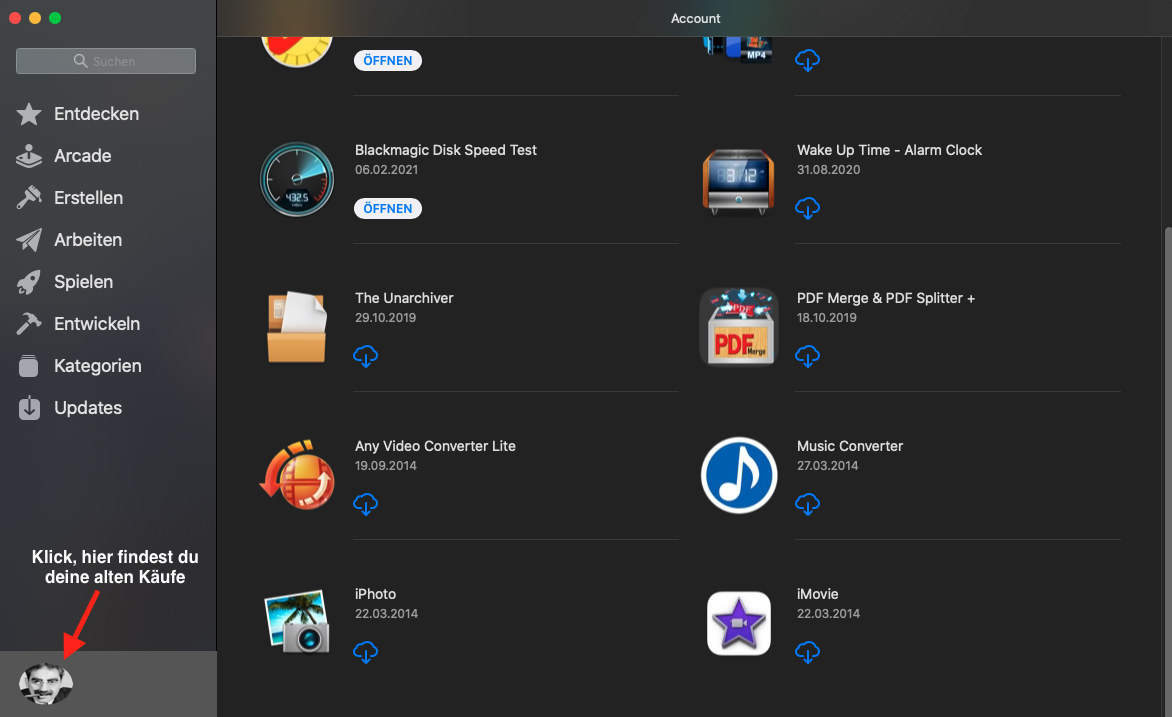Click The Unarchiver app icon
This screenshot has width=1172, height=717.
click(x=297, y=327)
